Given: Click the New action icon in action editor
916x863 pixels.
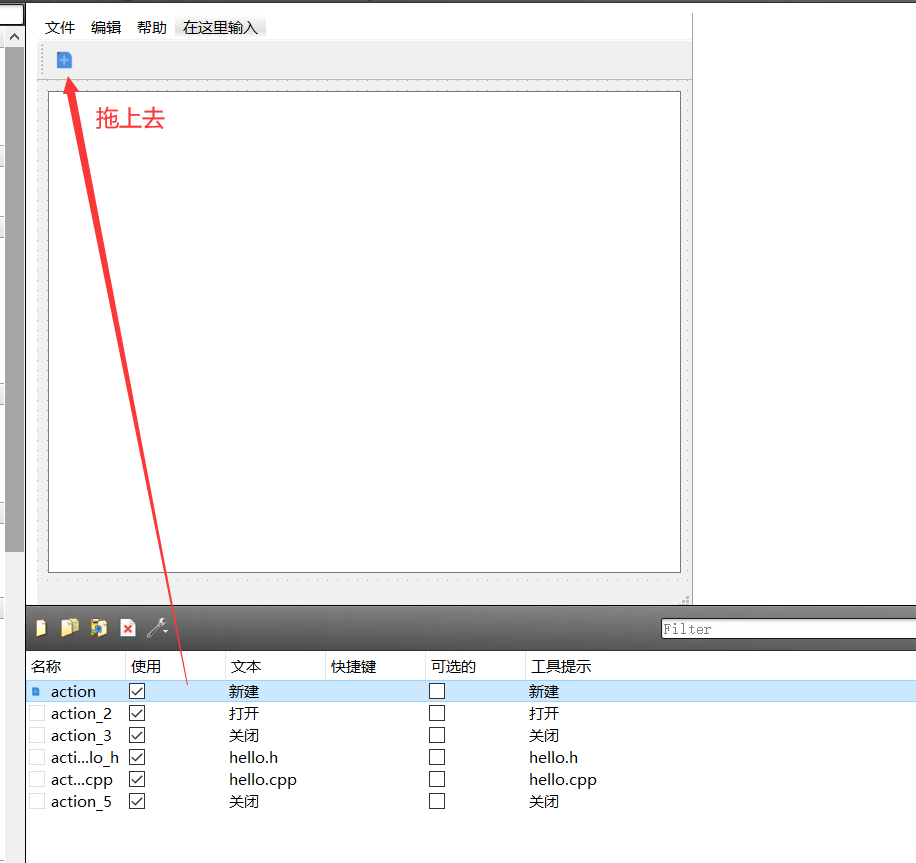Looking at the screenshot, I should pos(41,628).
